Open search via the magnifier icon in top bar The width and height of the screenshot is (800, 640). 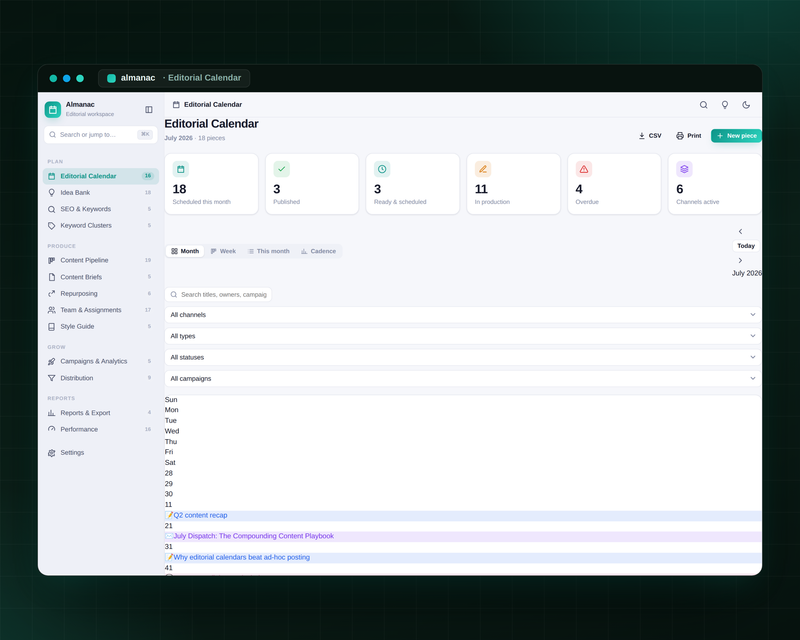(x=704, y=105)
